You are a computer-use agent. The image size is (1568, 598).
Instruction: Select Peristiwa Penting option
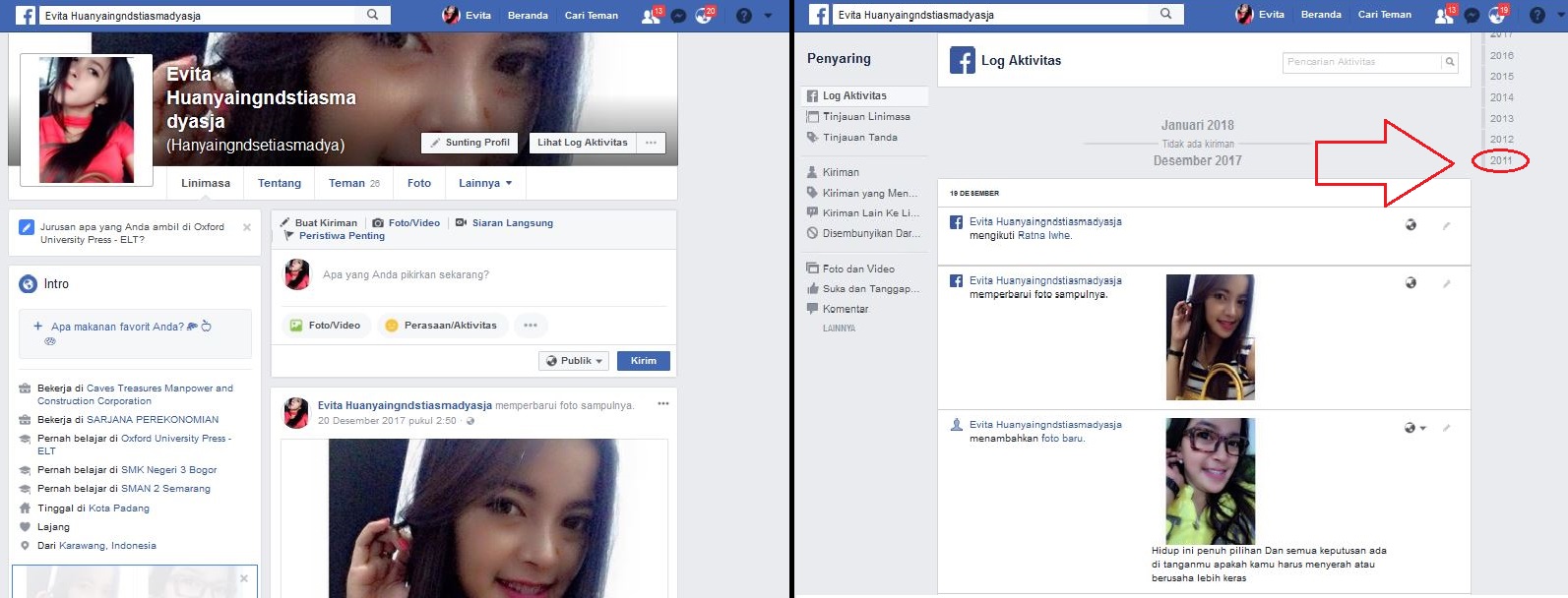pyautogui.click(x=335, y=236)
